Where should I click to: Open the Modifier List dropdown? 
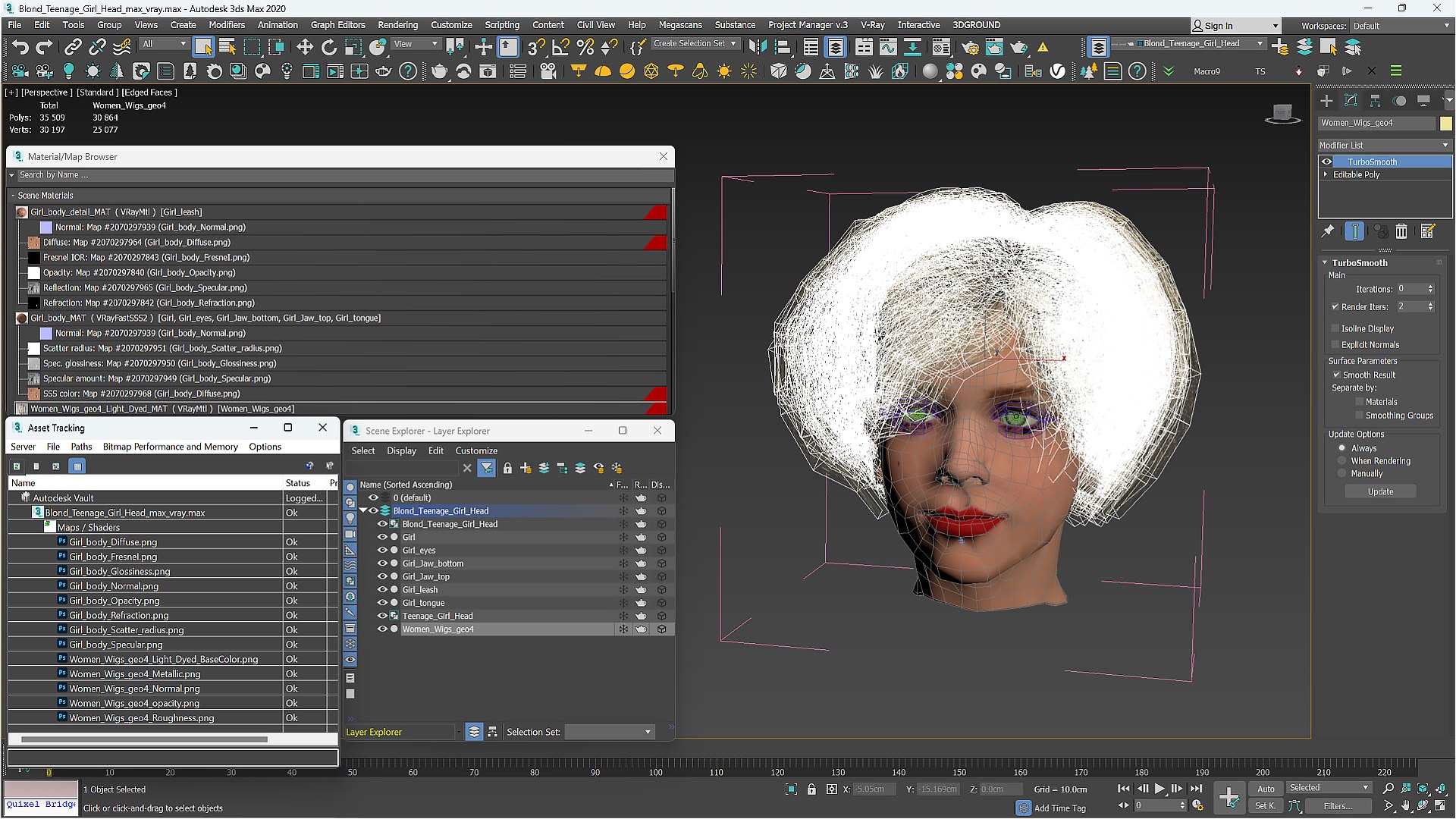coord(1384,145)
